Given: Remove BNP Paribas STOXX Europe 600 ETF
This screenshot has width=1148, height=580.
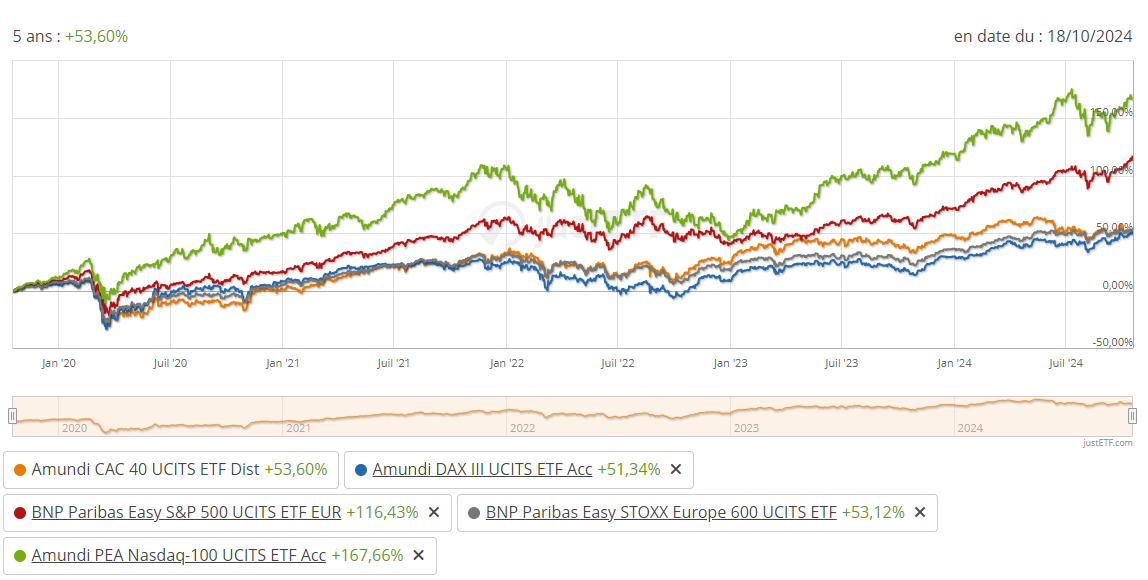Looking at the screenshot, I should [920, 513].
